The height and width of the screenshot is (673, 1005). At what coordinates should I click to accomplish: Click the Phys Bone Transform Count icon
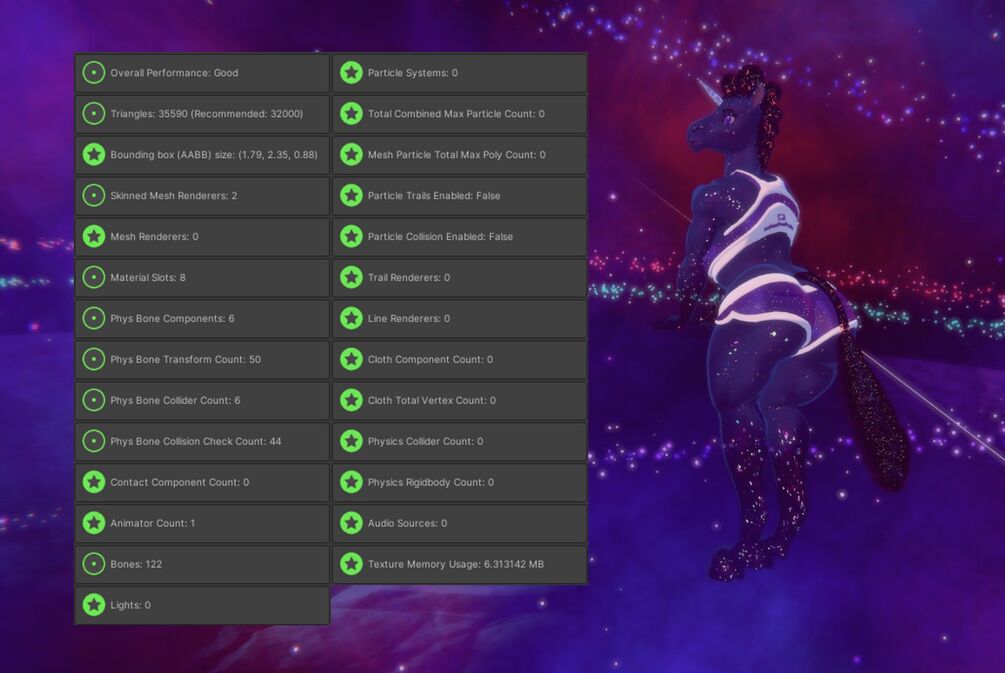click(x=94, y=360)
